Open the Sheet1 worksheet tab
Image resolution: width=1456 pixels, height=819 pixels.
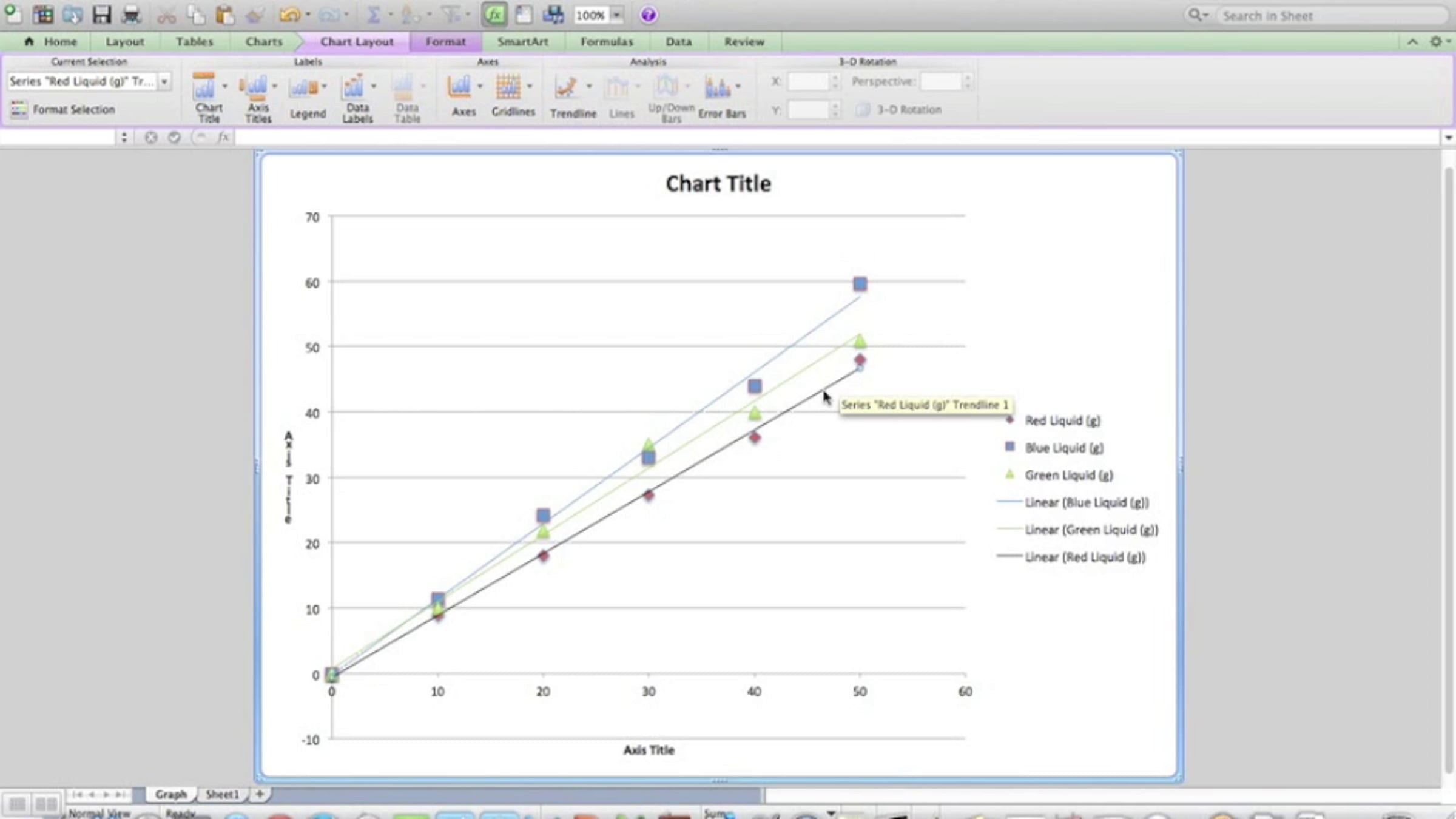pyautogui.click(x=222, y=794)
